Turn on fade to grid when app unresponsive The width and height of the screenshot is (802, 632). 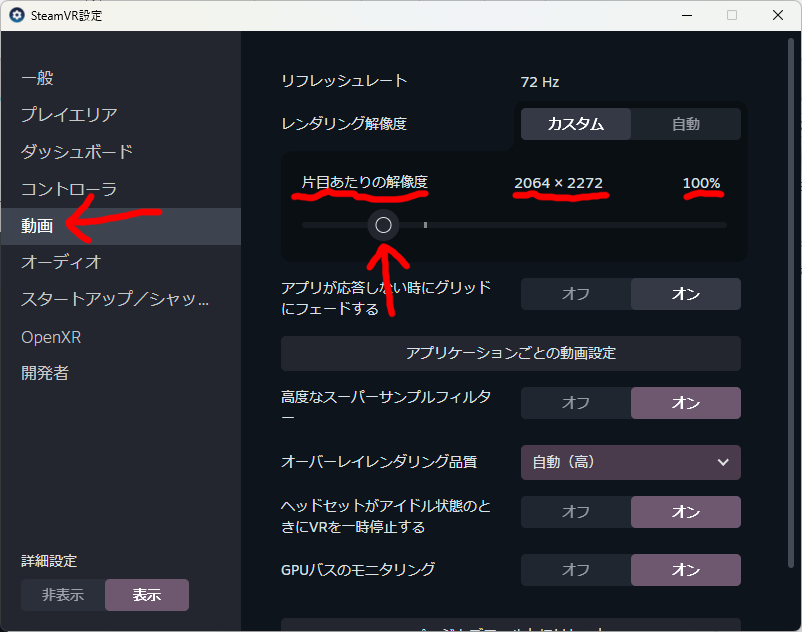point(686,294)
